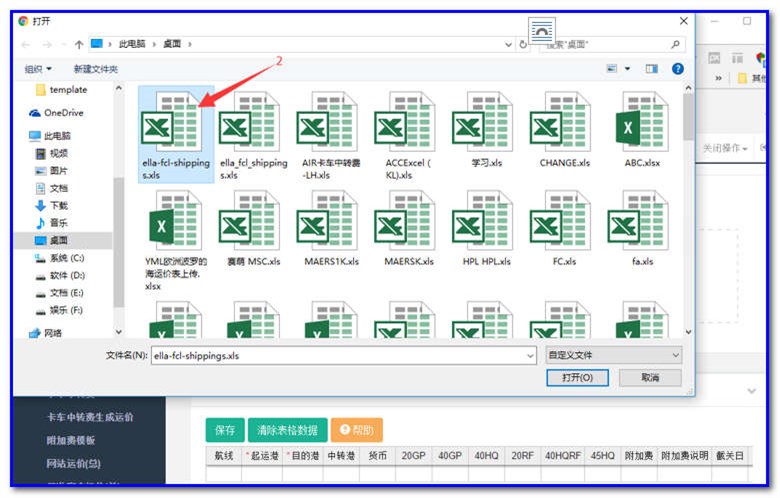Click the green 保存 button

(224, 430)
